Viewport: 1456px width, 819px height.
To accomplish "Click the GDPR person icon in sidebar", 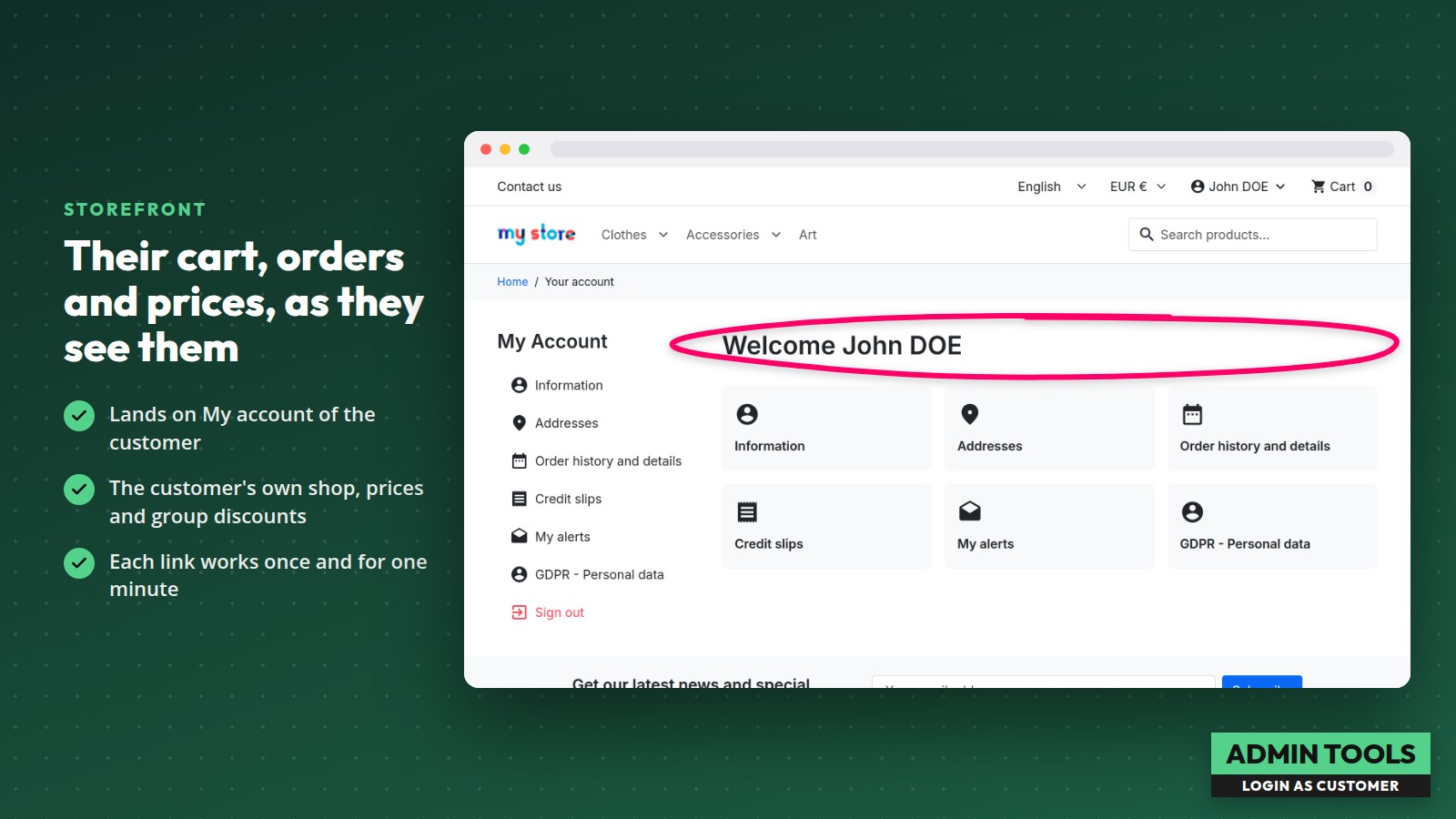I will [519, 574].
